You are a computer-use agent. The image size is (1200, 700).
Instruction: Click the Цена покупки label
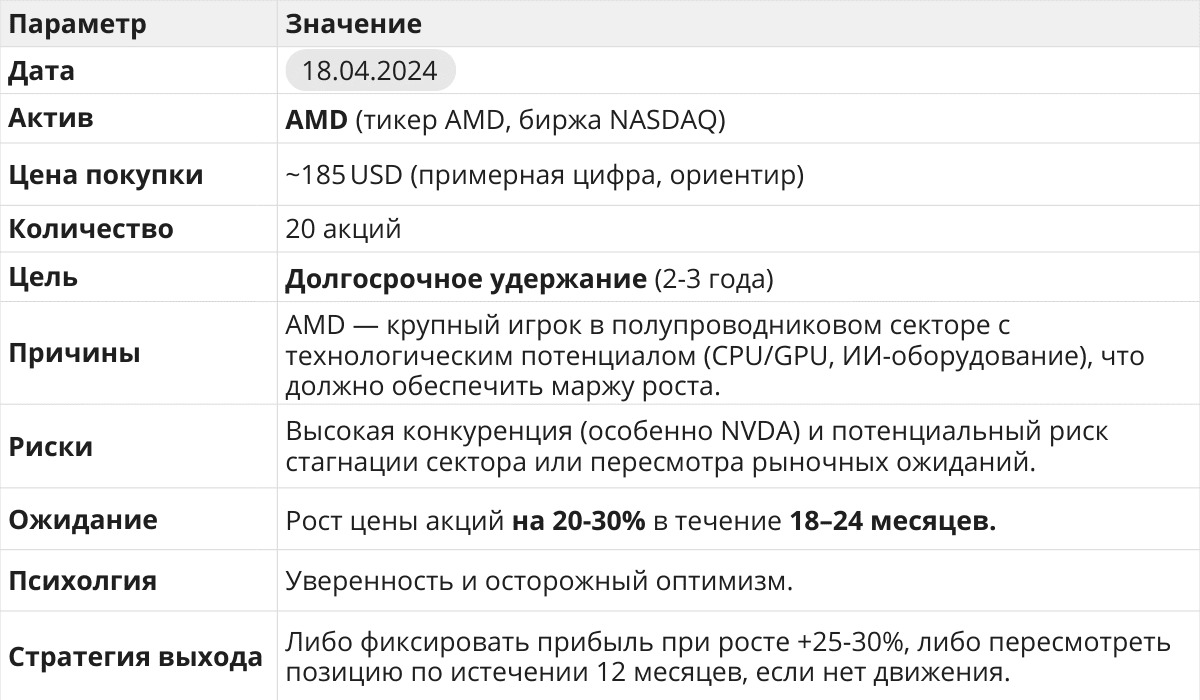106,175
